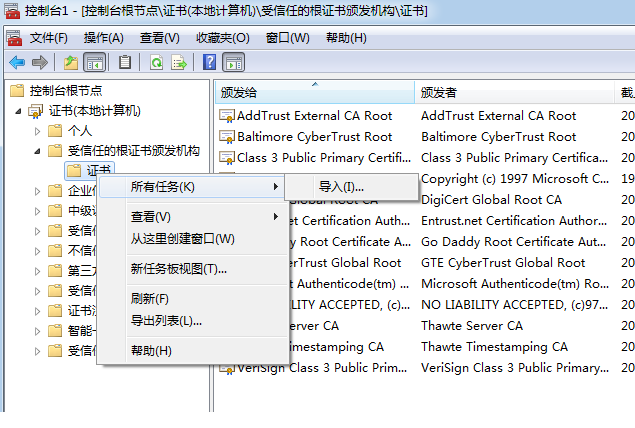This screenshot has height=428, width=635.
Task: Select the Baltimore CyberTrust Root row text
Action: pyautogui.click(x=315, y=137)
